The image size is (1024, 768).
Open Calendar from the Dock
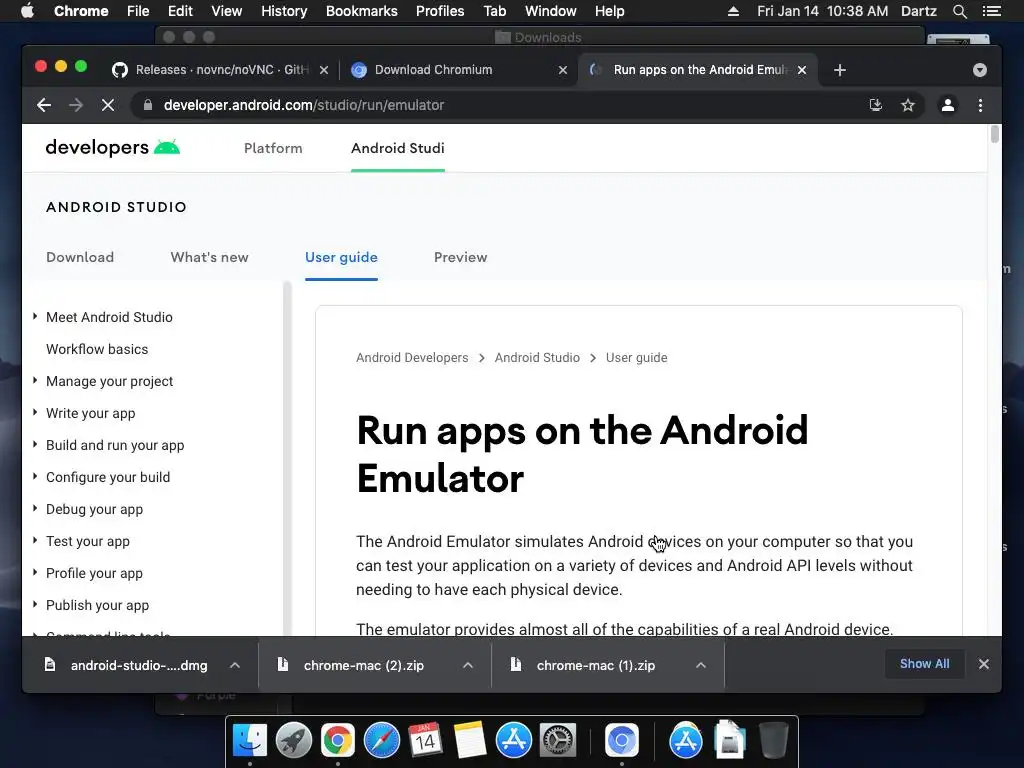coord(425,741)
